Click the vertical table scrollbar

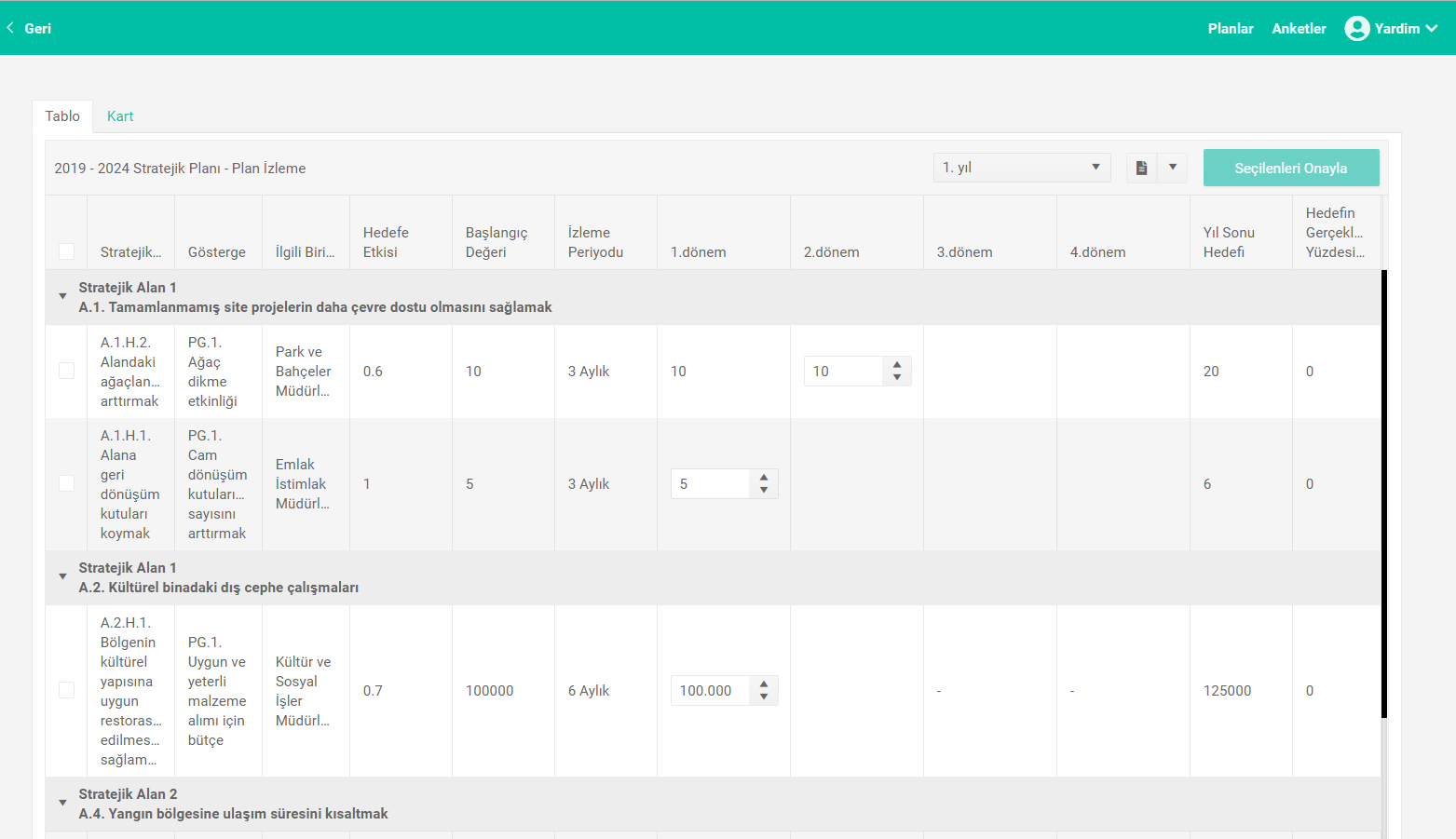click(x=1383, y=494)
